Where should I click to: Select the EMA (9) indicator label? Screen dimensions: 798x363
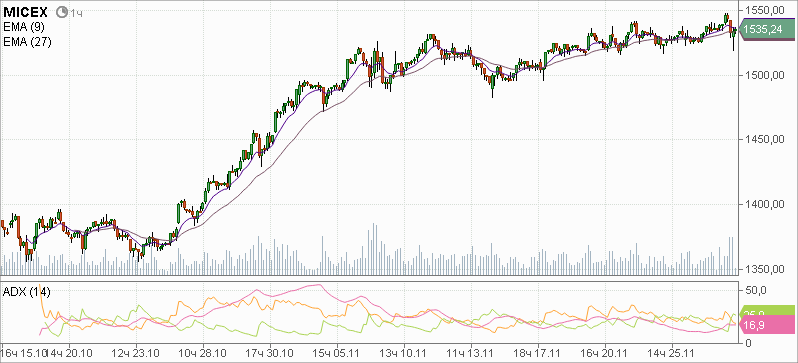tap(23, 26)
